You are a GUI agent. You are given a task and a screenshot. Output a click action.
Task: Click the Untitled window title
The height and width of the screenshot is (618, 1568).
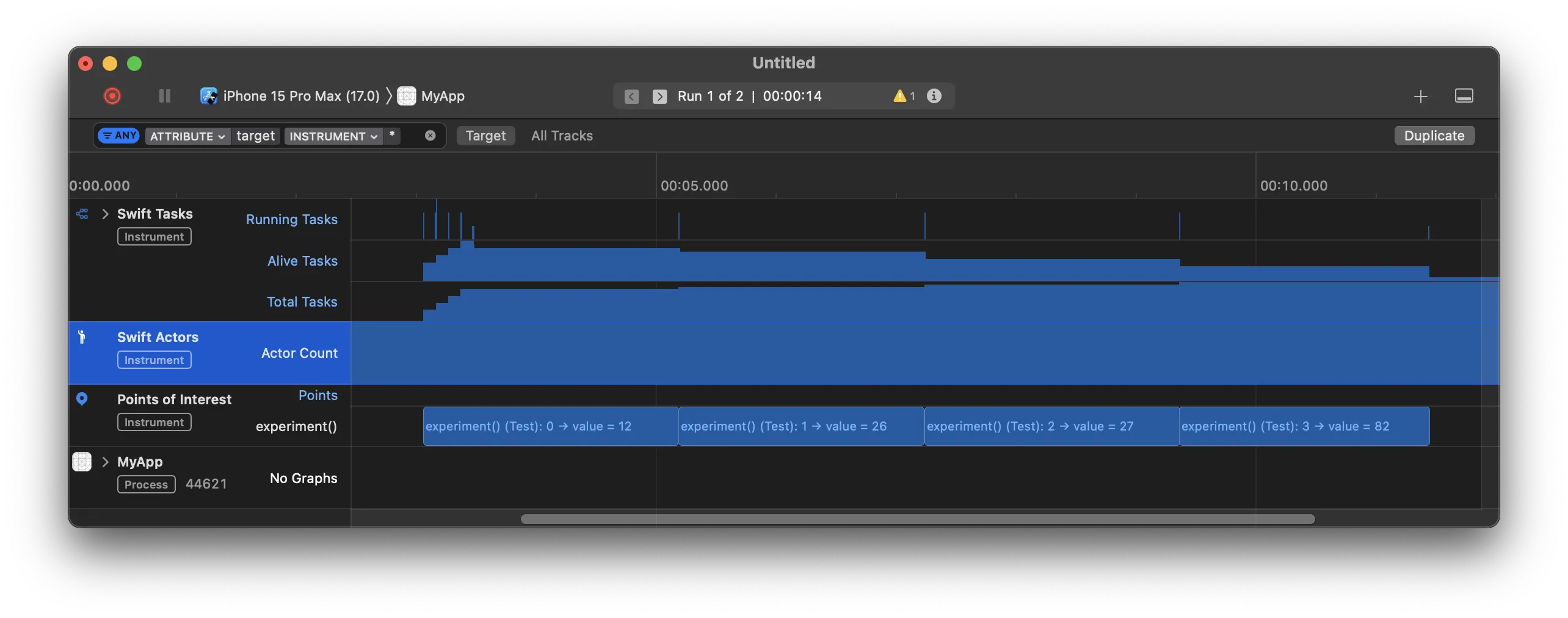(x=783, y=62)
